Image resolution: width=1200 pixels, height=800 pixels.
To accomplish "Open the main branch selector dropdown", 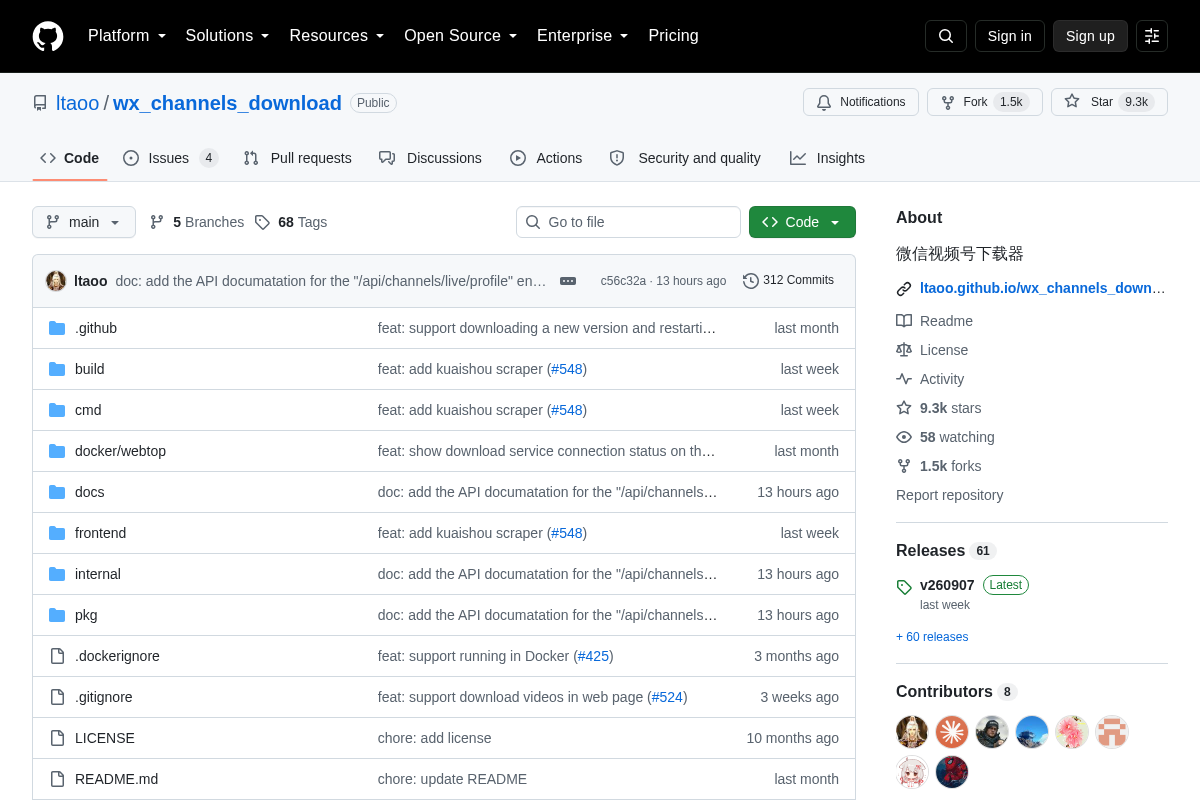I will click(x=84, y=222).
